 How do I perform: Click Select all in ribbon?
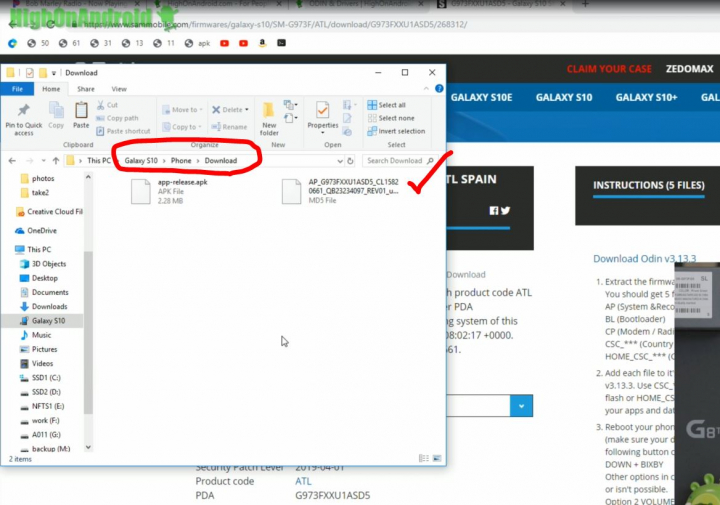(x=387, y=105)
